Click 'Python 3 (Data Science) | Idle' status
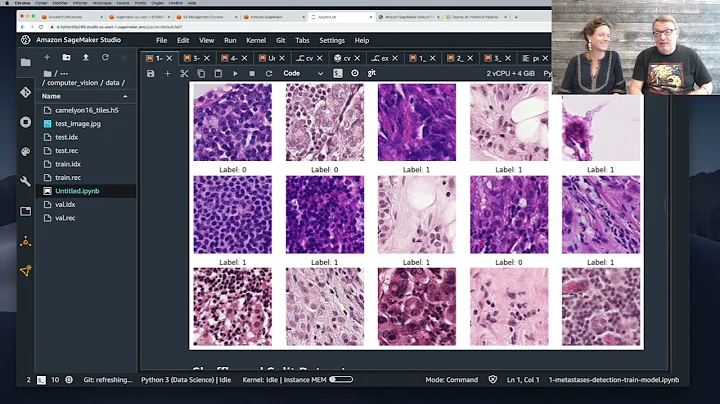The width and height of the screenshot is (720, 404). pos(186,380)
